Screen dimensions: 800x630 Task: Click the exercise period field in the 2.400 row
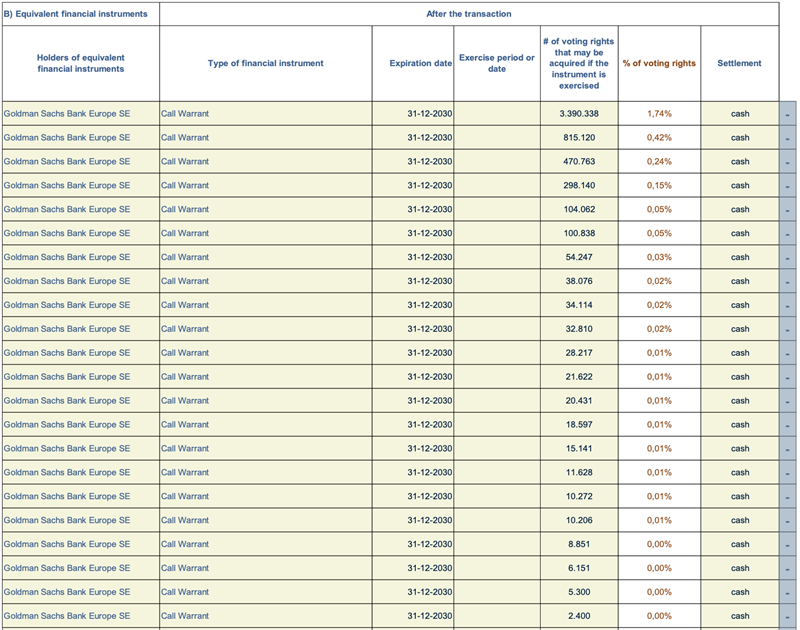(497, 616)
